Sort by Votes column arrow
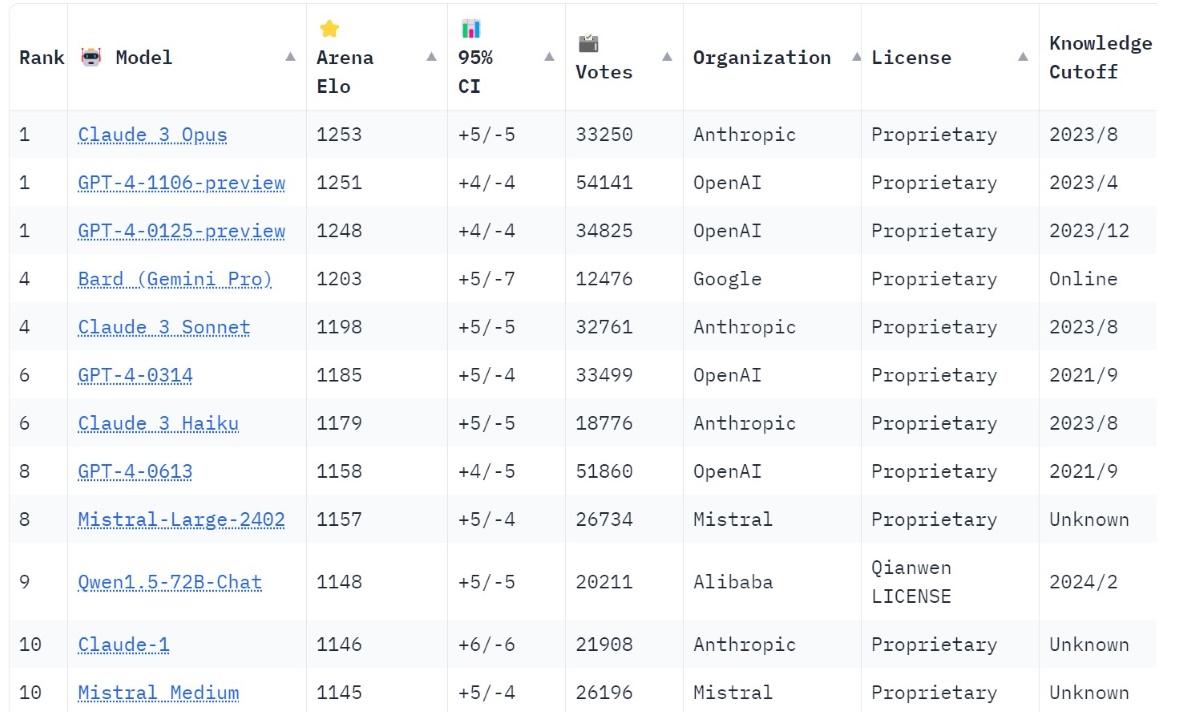The image size is (1200, 712). [667, 57]
